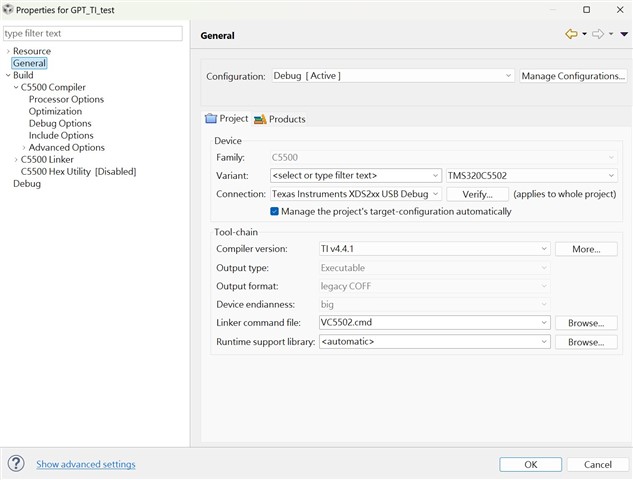Browse for linker command file
This screenshot has height=480, width=633.
(586, 323)
